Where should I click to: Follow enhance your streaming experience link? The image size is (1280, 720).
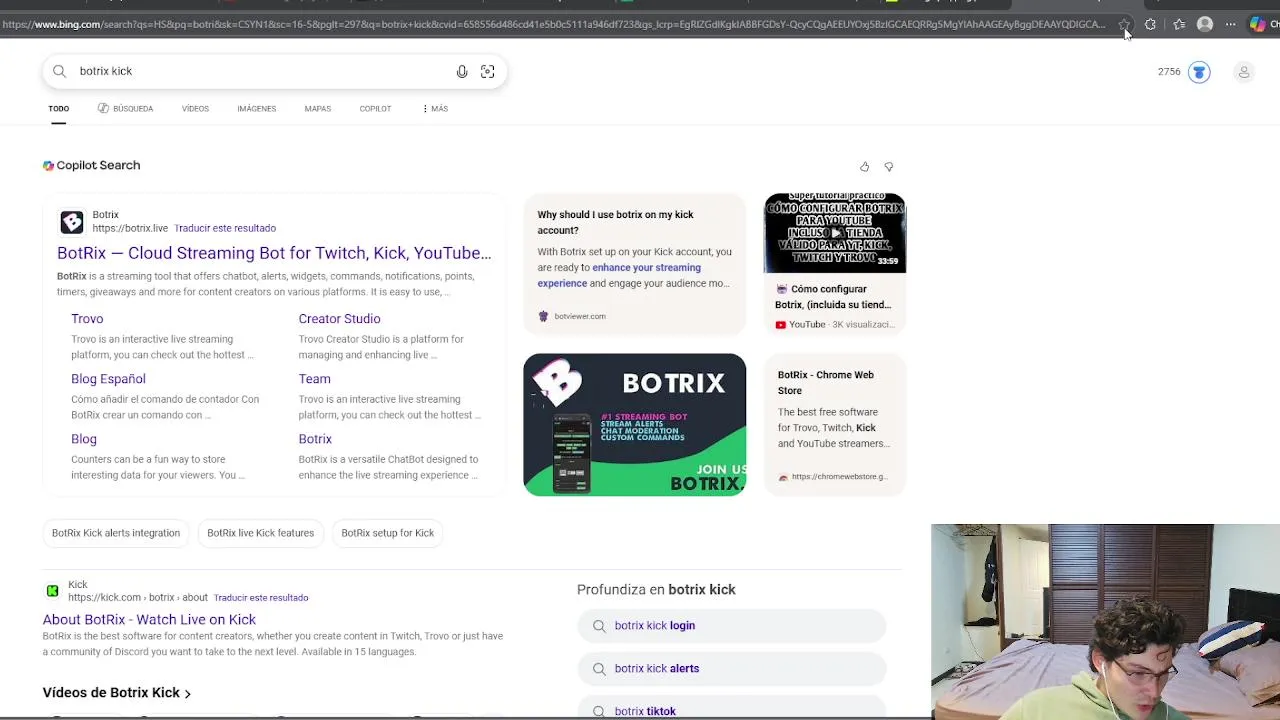pos(619,275)
